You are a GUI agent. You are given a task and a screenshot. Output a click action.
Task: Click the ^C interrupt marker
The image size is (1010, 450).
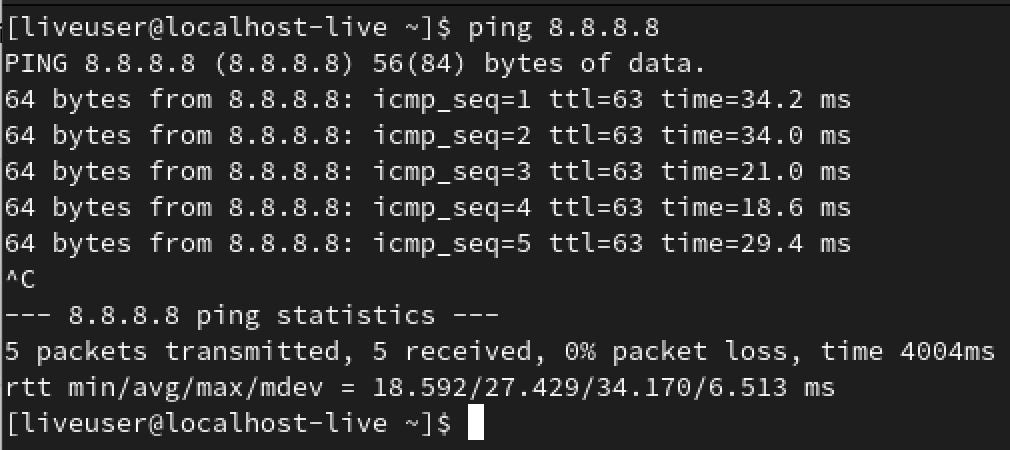coord(20,280)
